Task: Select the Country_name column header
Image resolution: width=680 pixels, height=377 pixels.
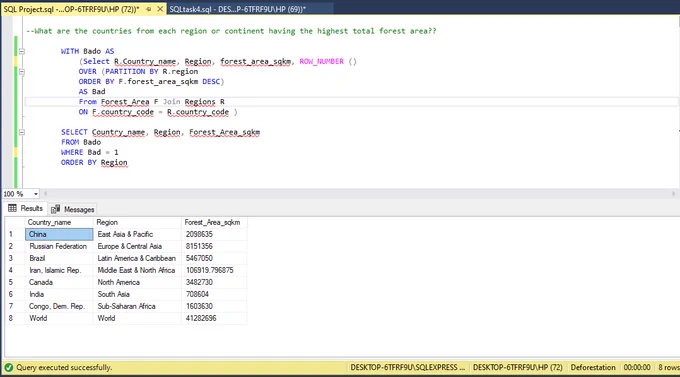Action: (x=59, y=222)
